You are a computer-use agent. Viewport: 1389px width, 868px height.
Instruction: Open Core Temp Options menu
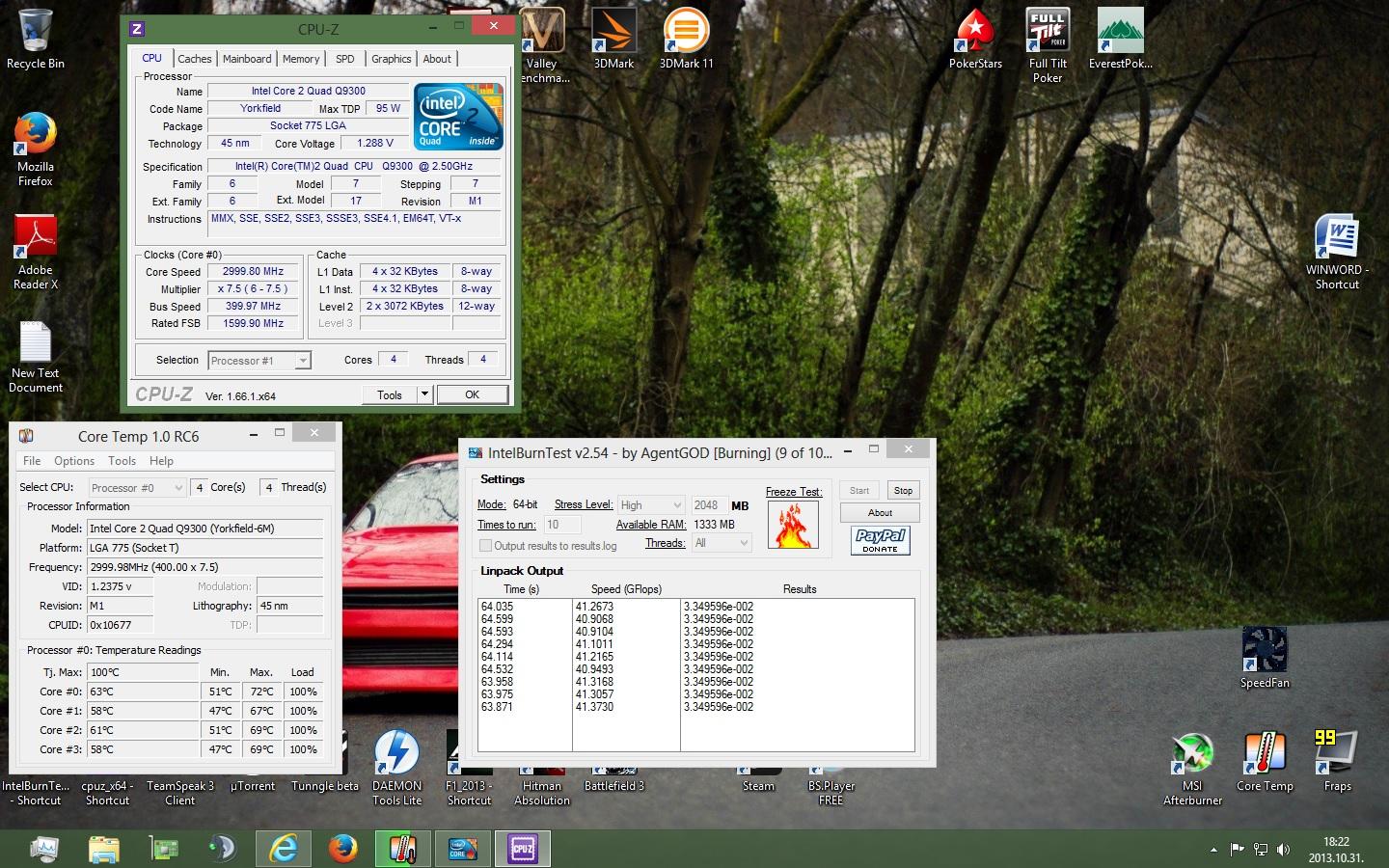[x=74, y=461]
